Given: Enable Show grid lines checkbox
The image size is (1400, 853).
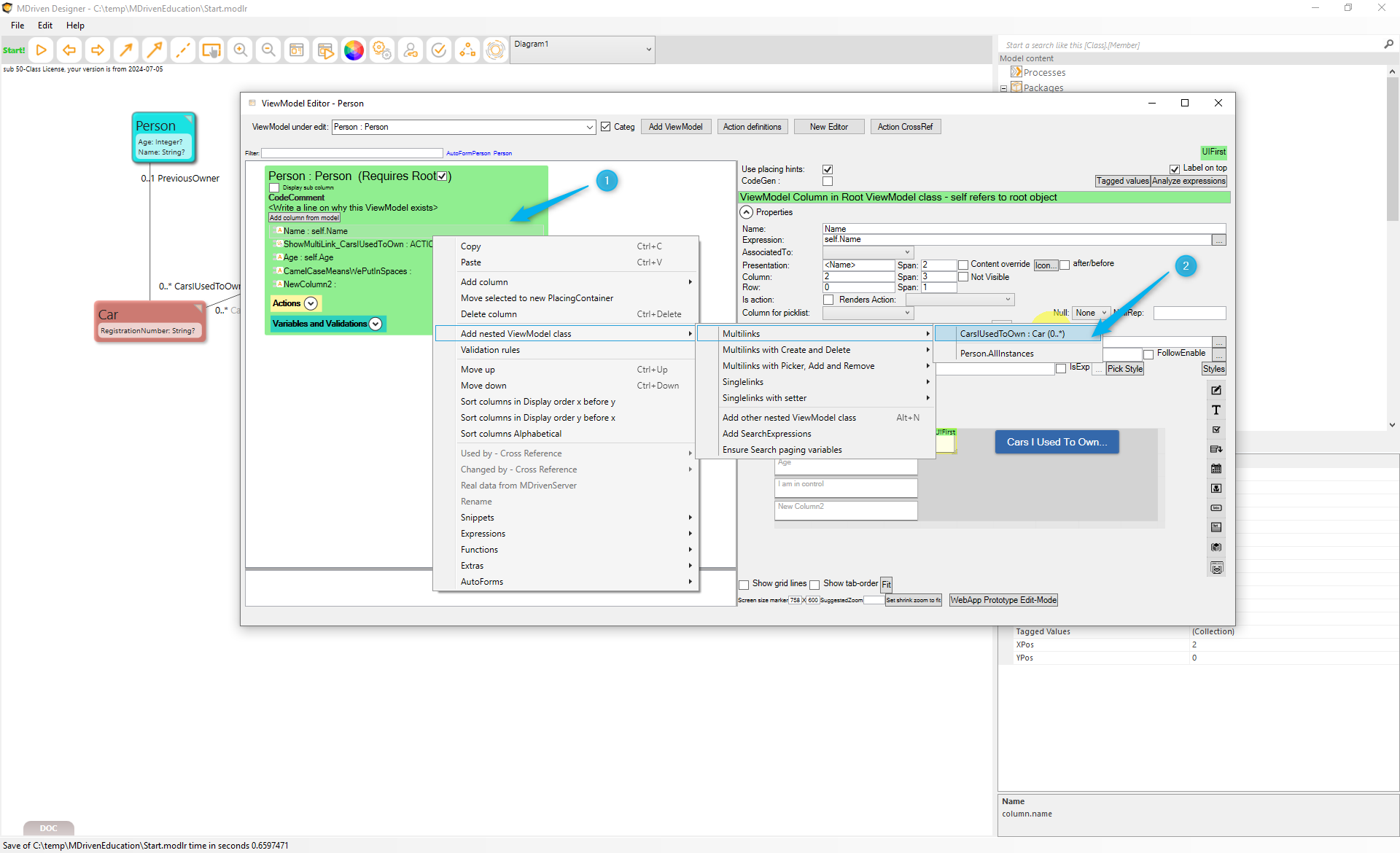Looking at the screenshot, I should pyautogui.click(x=744, y=584).
